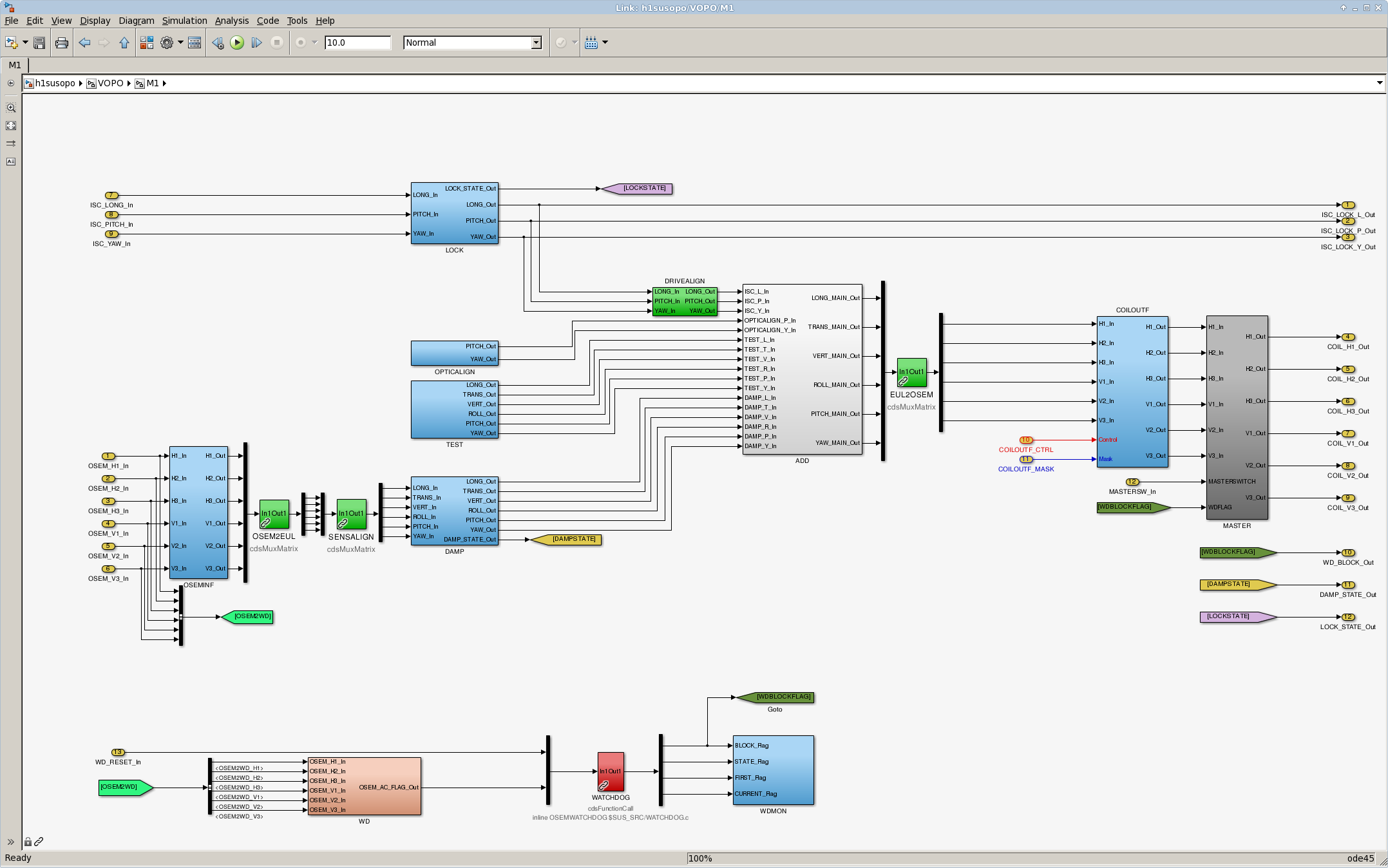The height and width of the screenshot is (868, 1388).
Task: Save the model with the floppy icon
Action: click(x=39, y=42)
